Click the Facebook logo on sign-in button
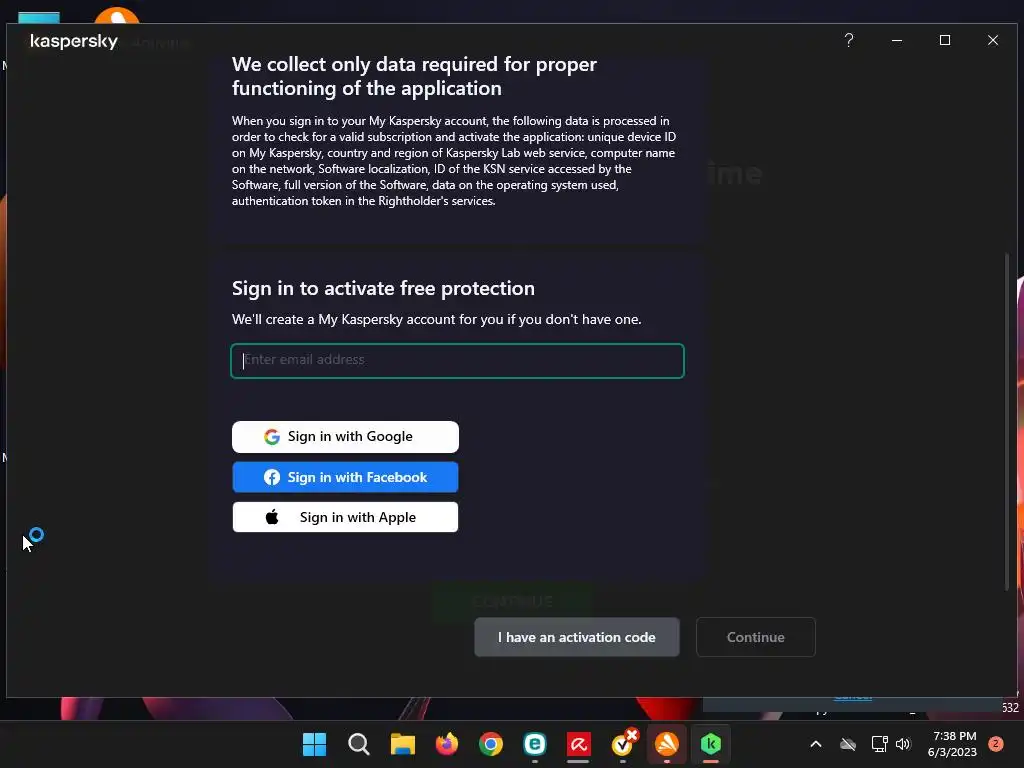 pyautogui.click(x=272, y=477)
